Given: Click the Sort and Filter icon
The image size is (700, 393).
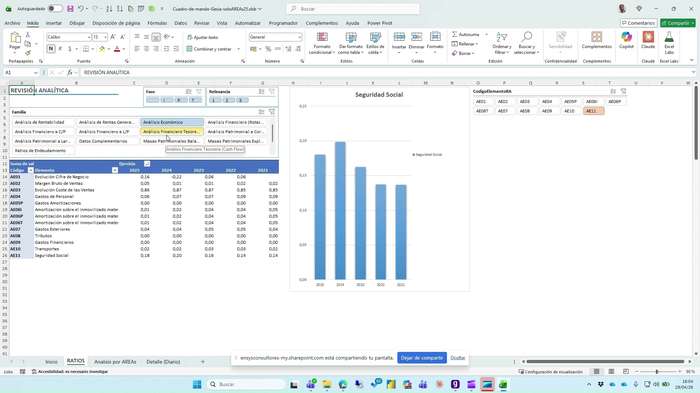Looking at the screenshot, I should 502,43.
